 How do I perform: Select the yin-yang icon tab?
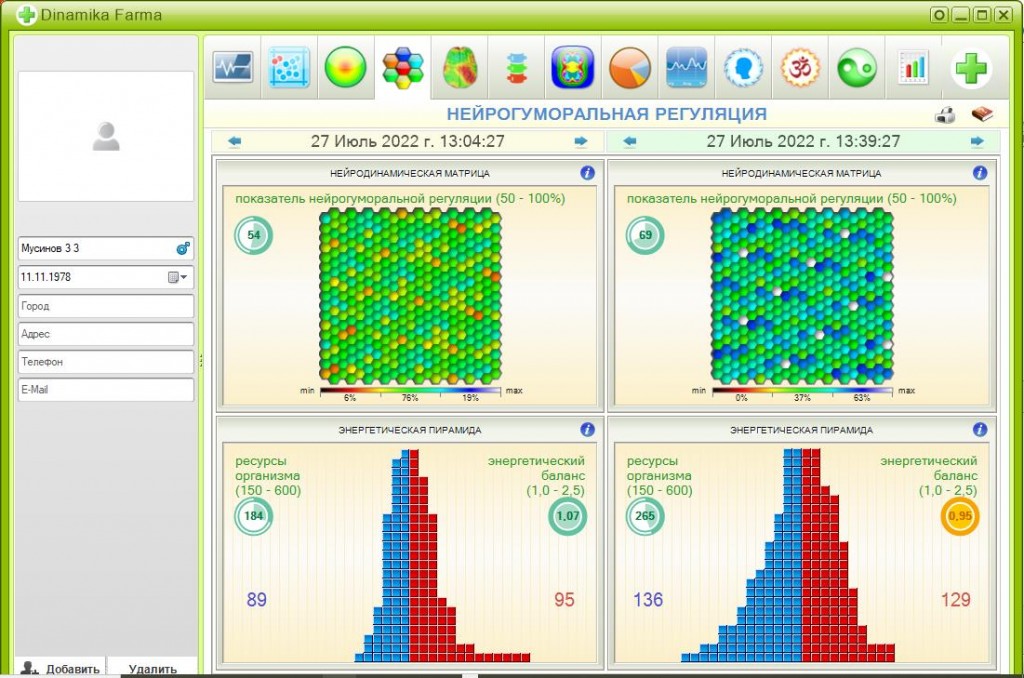[856, 67]
